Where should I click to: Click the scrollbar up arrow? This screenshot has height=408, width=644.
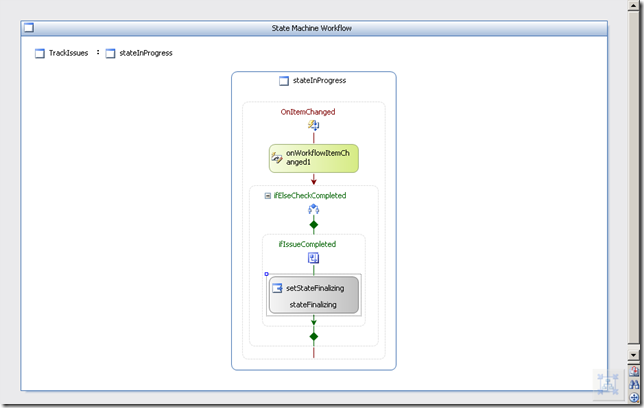point(633,6)
